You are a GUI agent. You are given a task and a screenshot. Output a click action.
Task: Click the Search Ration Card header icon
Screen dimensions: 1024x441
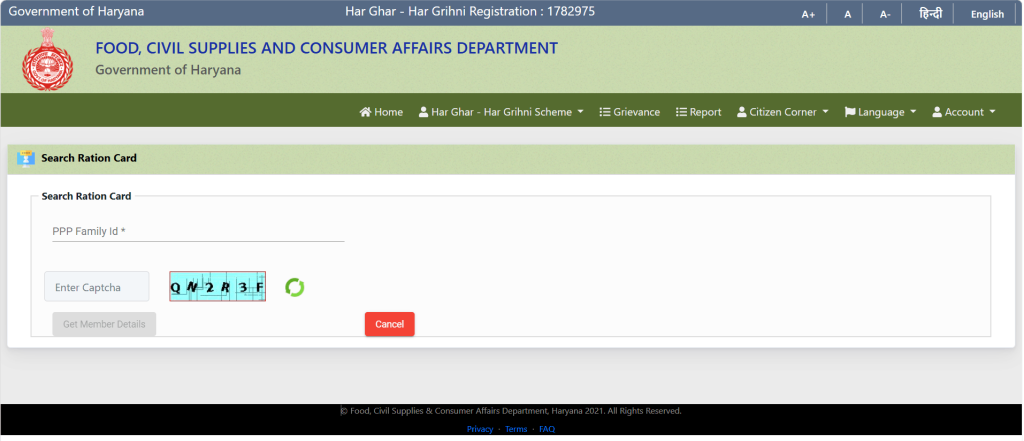click(26, 158)
